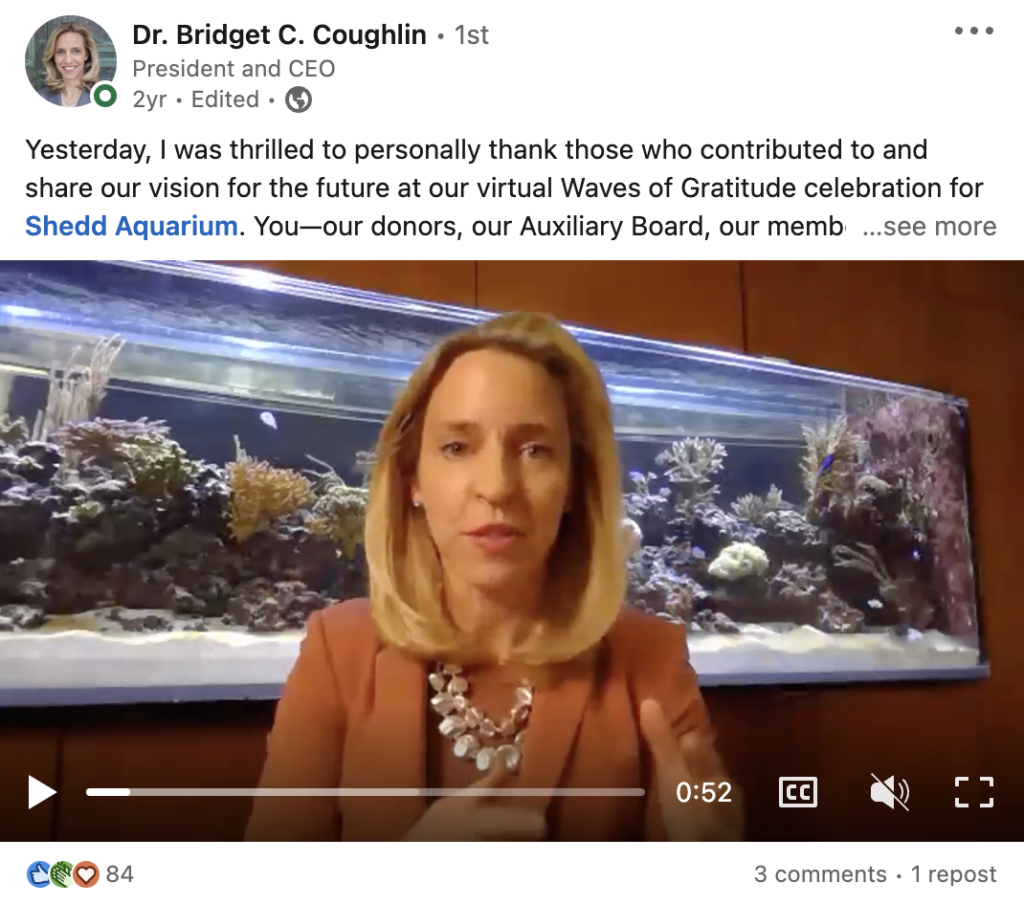The height and width of the screenshot is (905, 1024).
Task: Toggle closed captions on video
Action: click(x=797, y=792)
